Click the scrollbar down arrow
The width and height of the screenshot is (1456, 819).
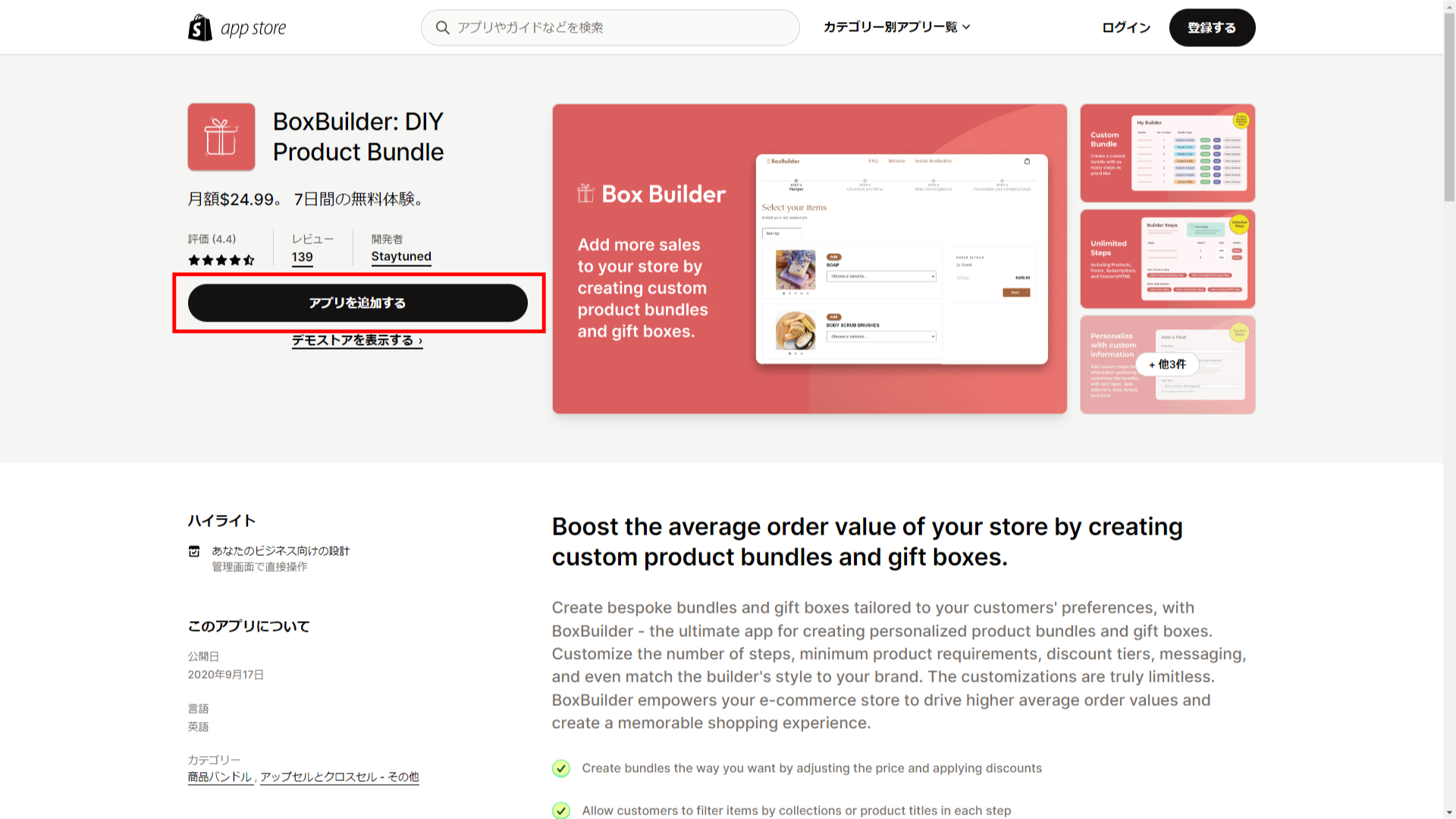[x=1449, y=814]
